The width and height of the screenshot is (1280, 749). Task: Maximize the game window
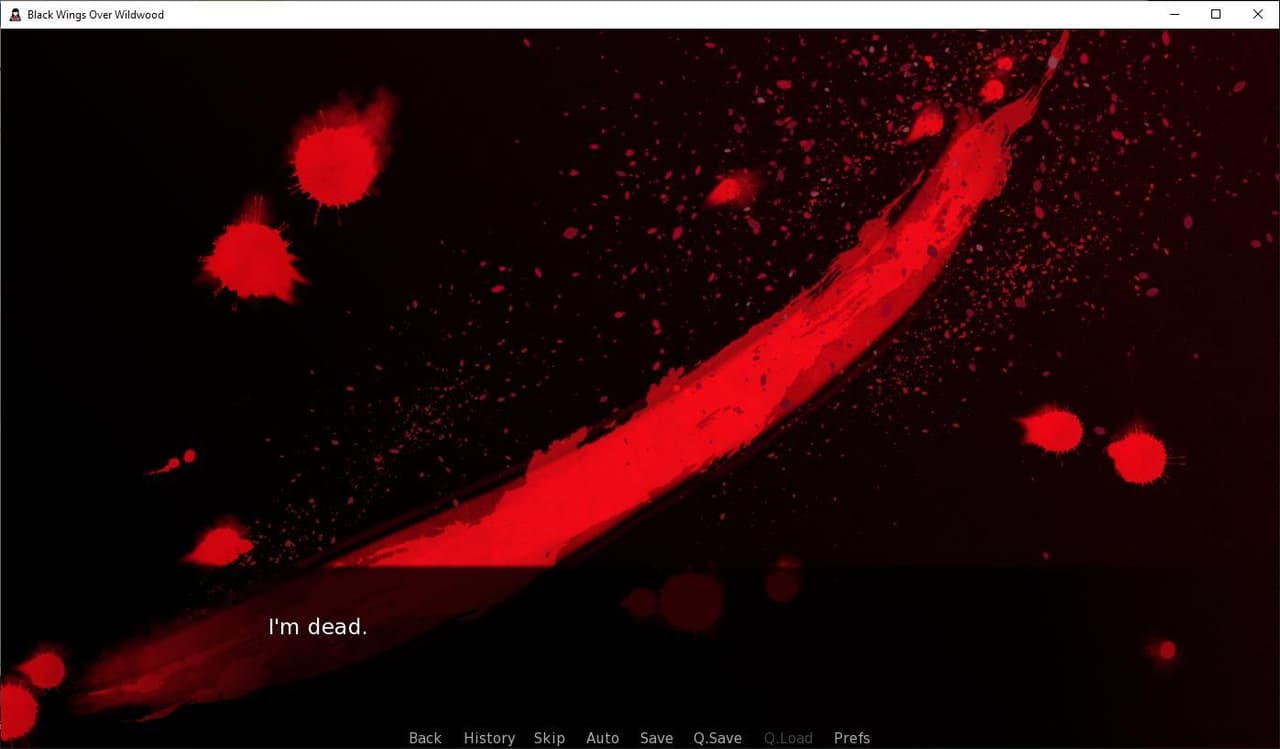pos(1216,14)
